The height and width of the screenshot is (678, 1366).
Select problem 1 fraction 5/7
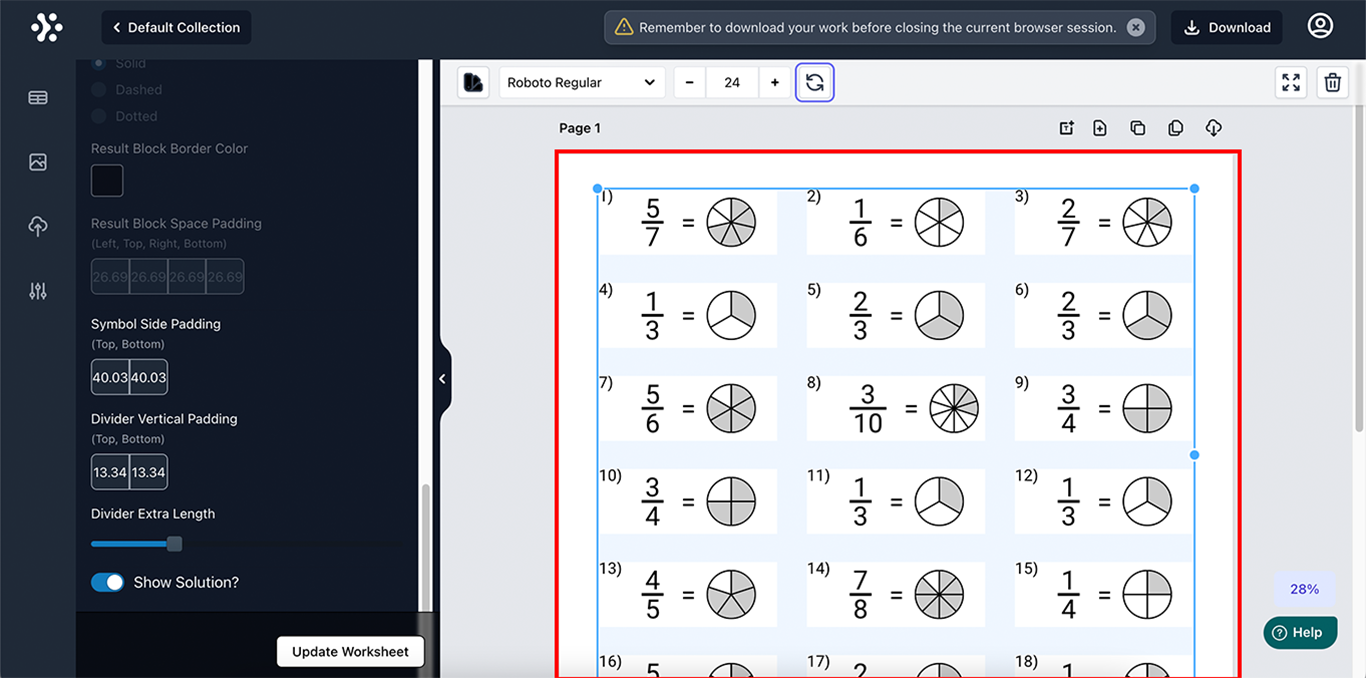(x=652, y=223)
